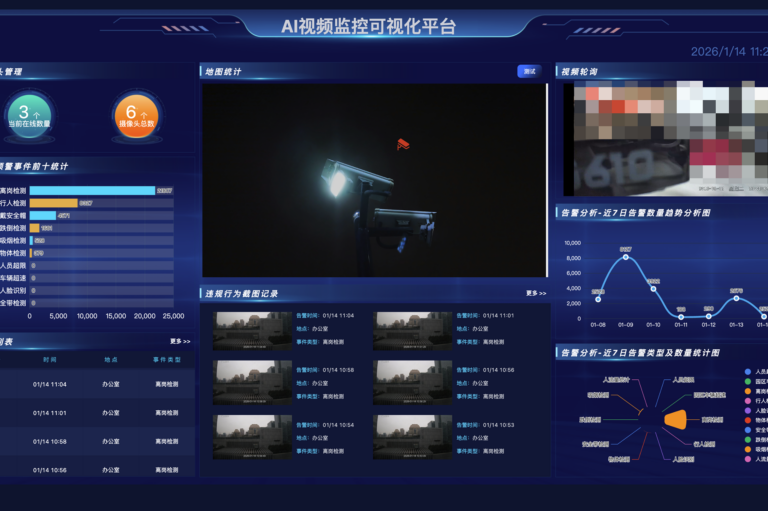Open the 11:01 violation screenshot thumbnail
Image resolution: width=768 pixels, height=511 pixels.
(412, 329)
